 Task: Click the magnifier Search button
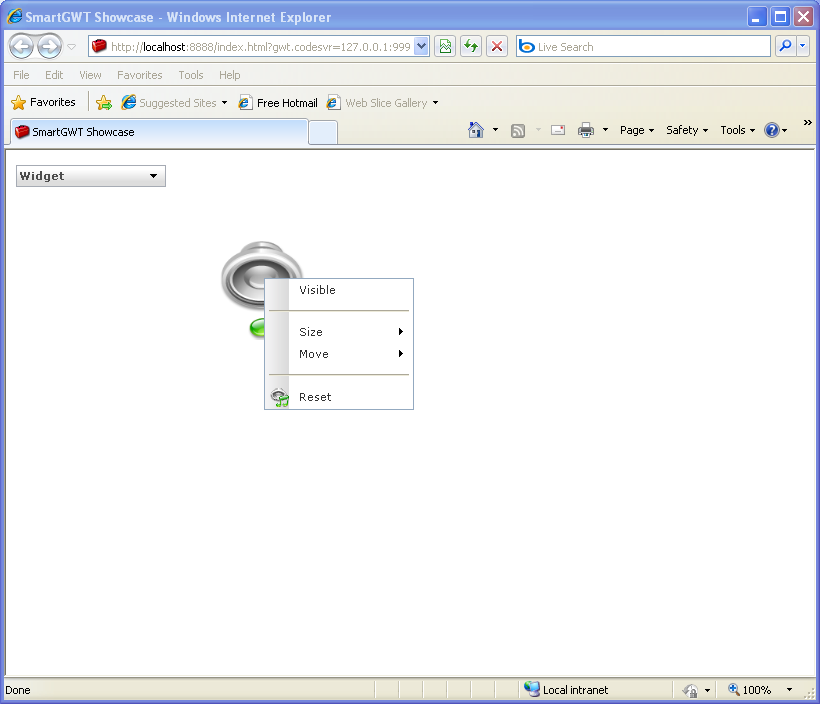point(785,47)
